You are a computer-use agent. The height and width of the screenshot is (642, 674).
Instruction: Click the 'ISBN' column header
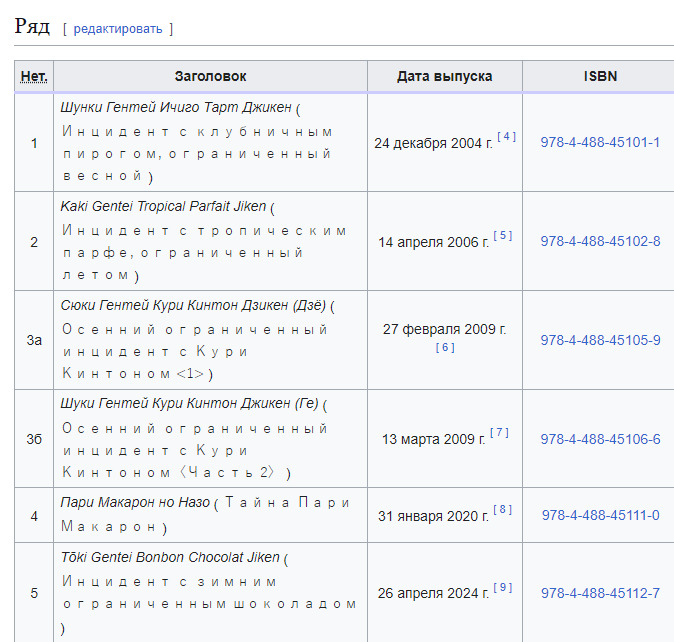600,76
